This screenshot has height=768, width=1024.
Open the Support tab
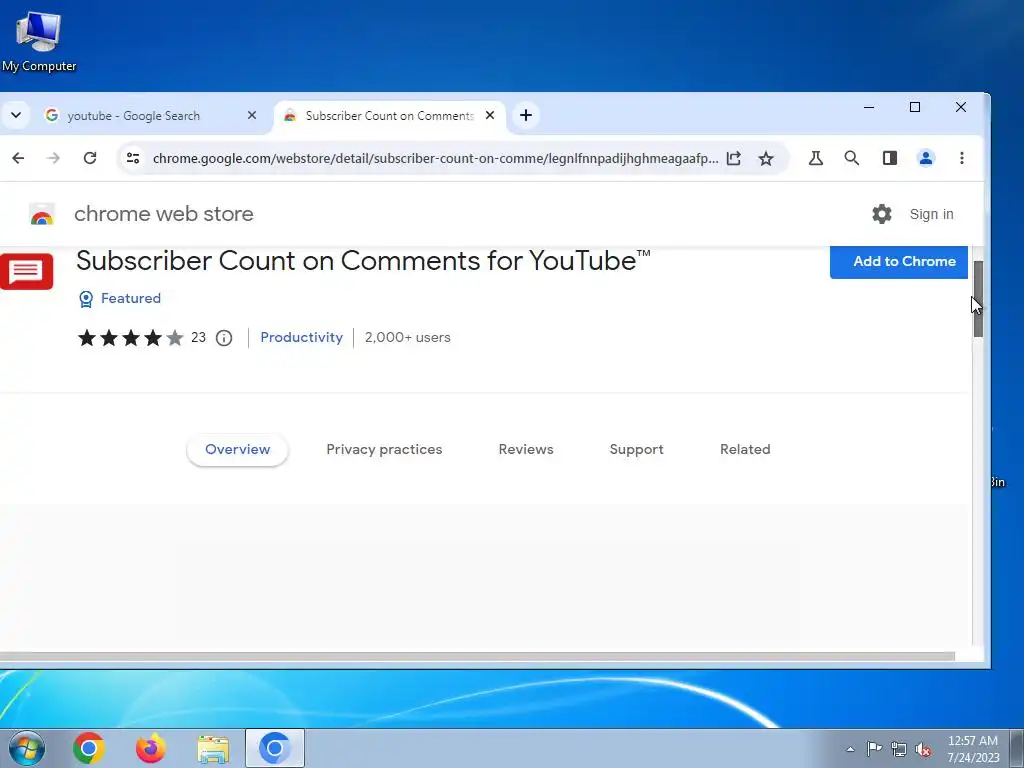pos(636,449)
